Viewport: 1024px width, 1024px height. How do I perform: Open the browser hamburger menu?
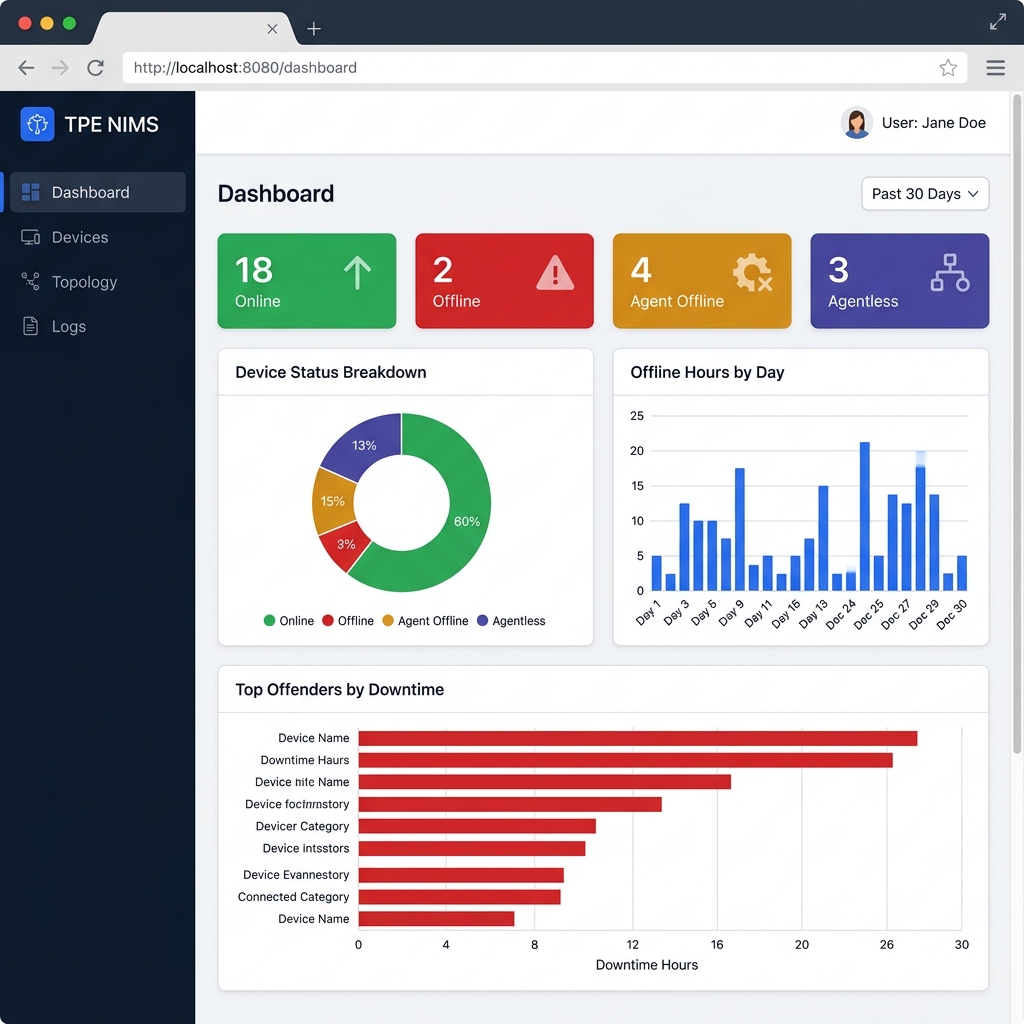click(x=995, y=67)
